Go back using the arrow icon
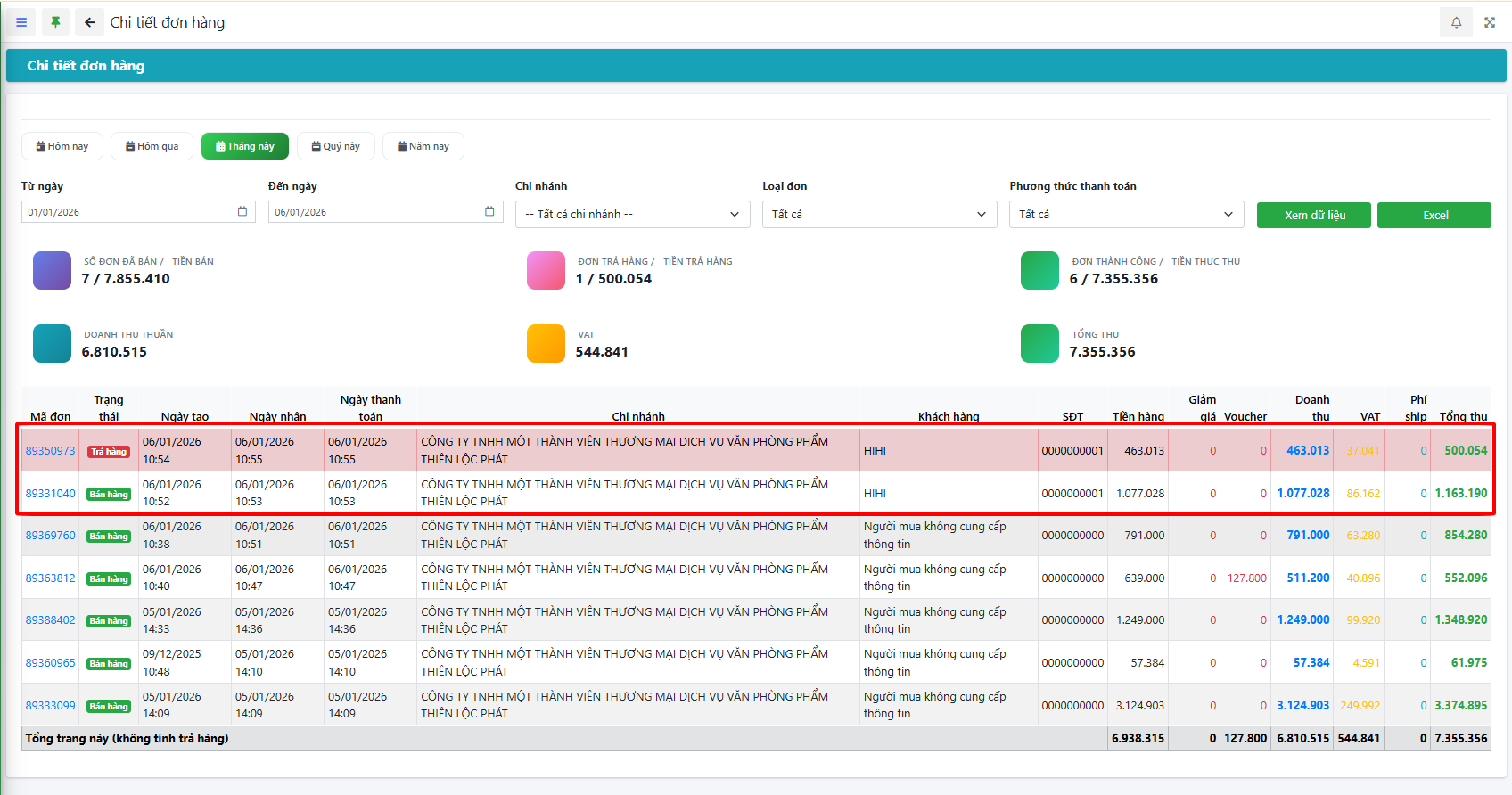The width and height of the screenshot is (1512, 795). [89, 22]
